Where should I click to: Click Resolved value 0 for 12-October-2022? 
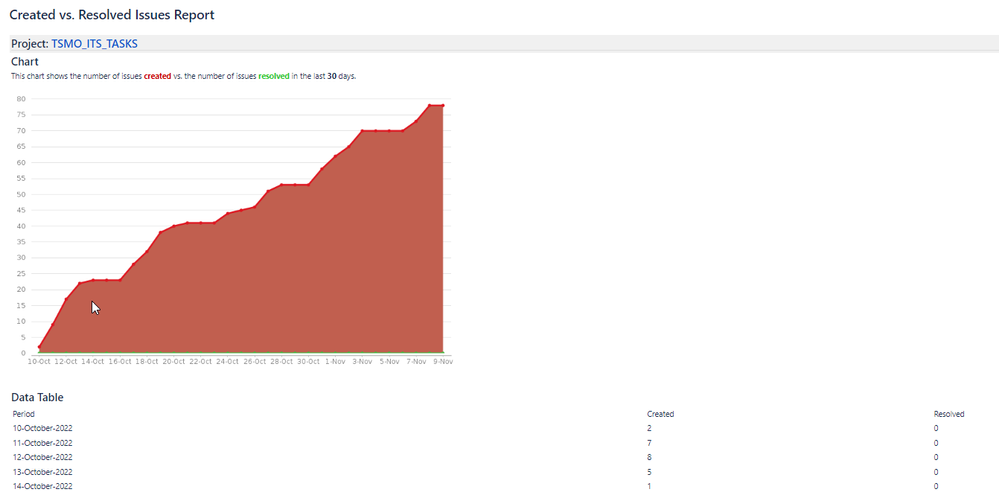[x=936, y=457]
